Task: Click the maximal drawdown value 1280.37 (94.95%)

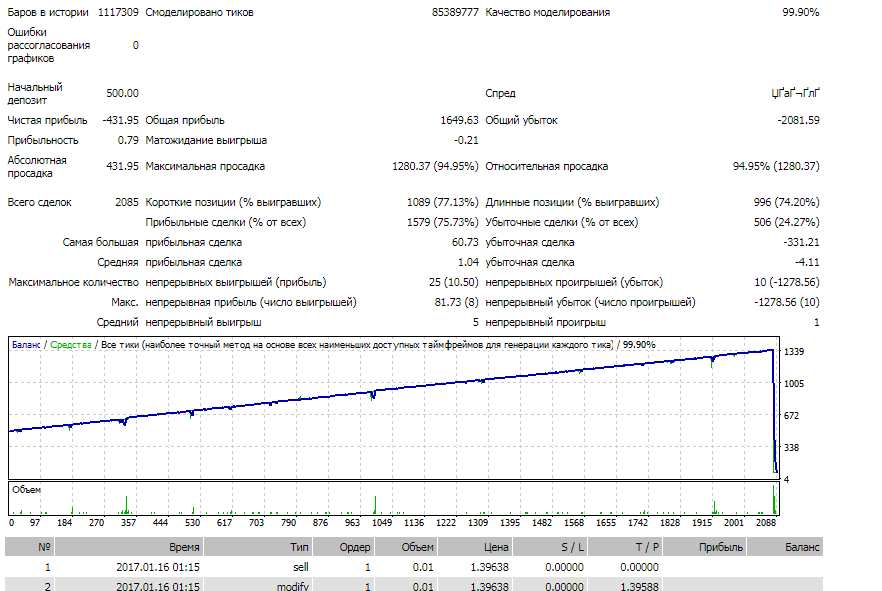Action: [x=435, y=166]
